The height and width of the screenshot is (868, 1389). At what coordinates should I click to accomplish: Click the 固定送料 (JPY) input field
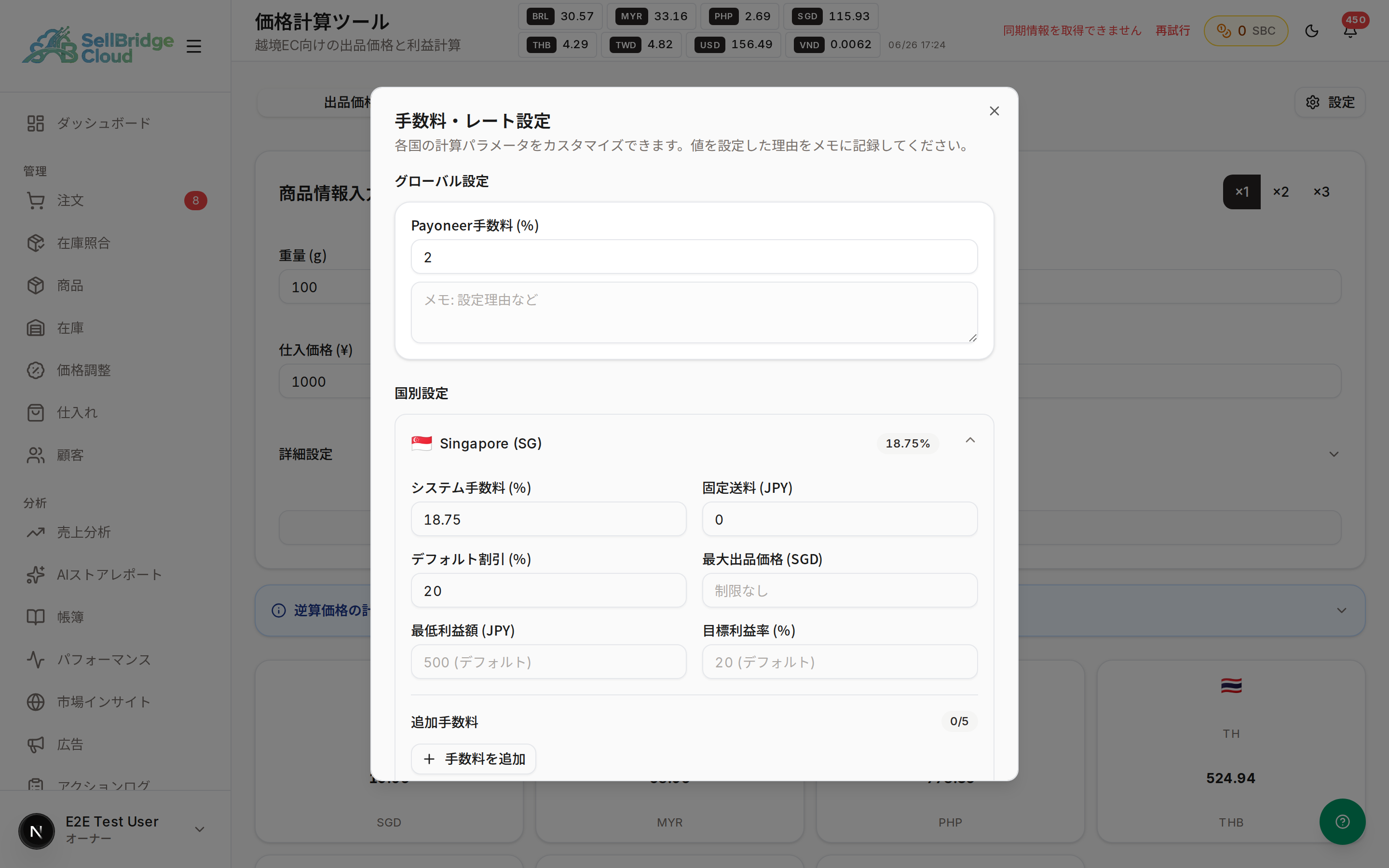(840, 519)
